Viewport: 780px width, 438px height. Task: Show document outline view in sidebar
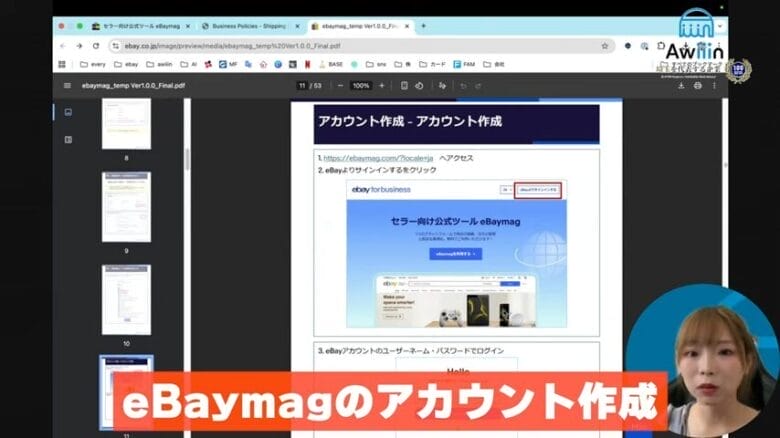pyautogui.click(x=68, y=139)
